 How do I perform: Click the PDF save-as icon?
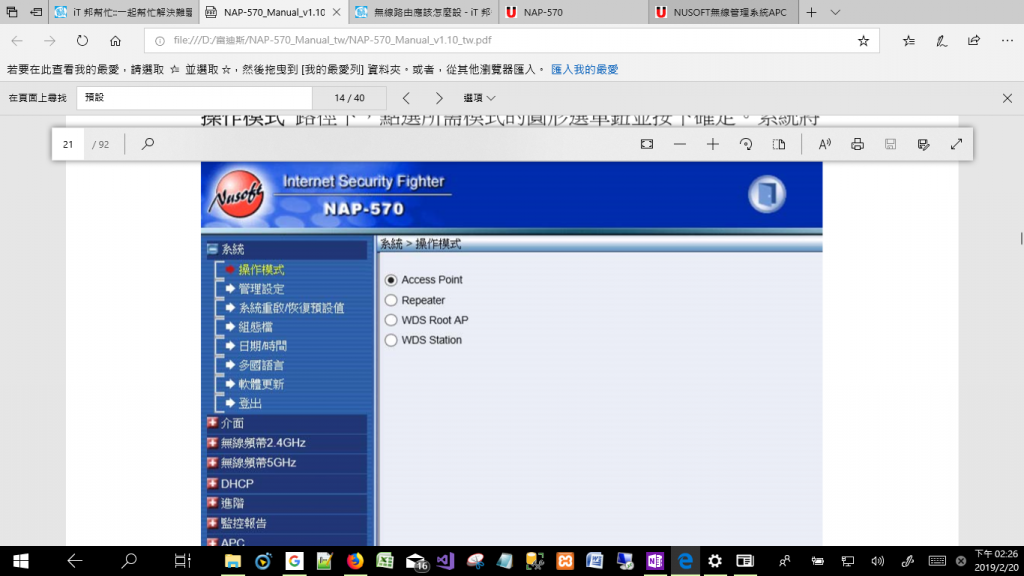point(923,144)
